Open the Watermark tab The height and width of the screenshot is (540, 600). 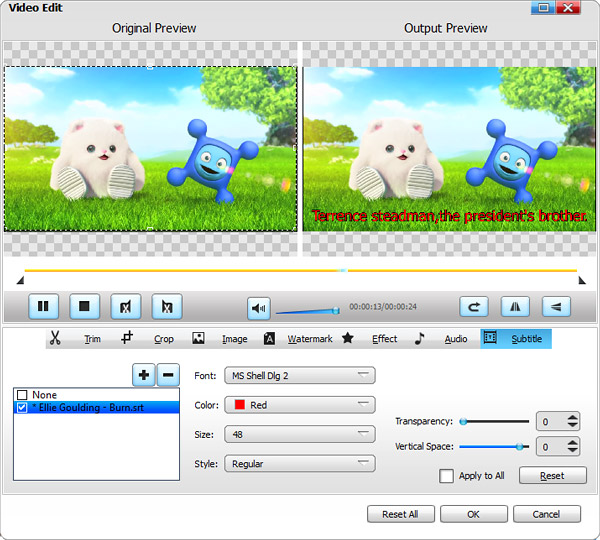(x=310, y=339)
